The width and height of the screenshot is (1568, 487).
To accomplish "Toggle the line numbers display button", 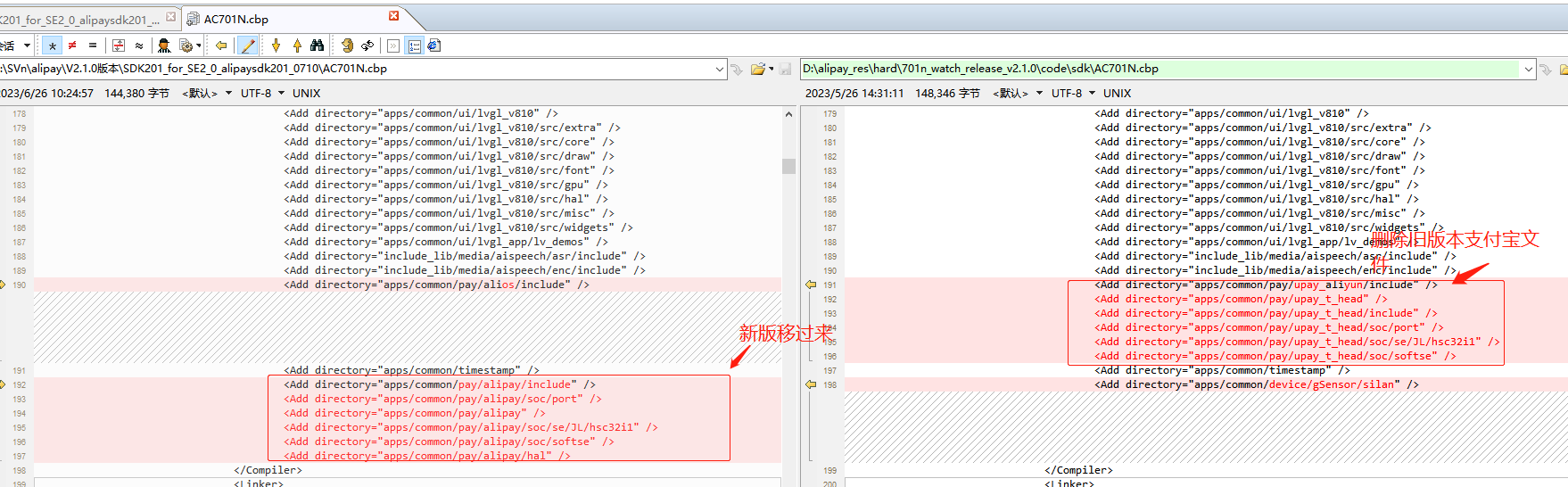I will (414, 45).
